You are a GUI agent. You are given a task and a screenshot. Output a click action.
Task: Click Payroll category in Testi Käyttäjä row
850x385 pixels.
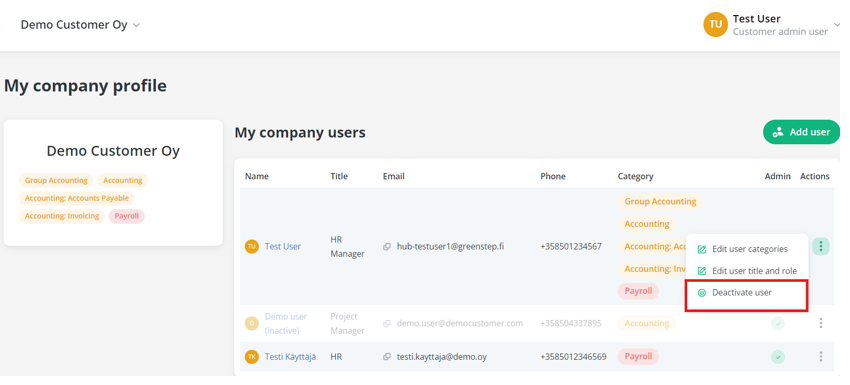(x=638, y=357)
